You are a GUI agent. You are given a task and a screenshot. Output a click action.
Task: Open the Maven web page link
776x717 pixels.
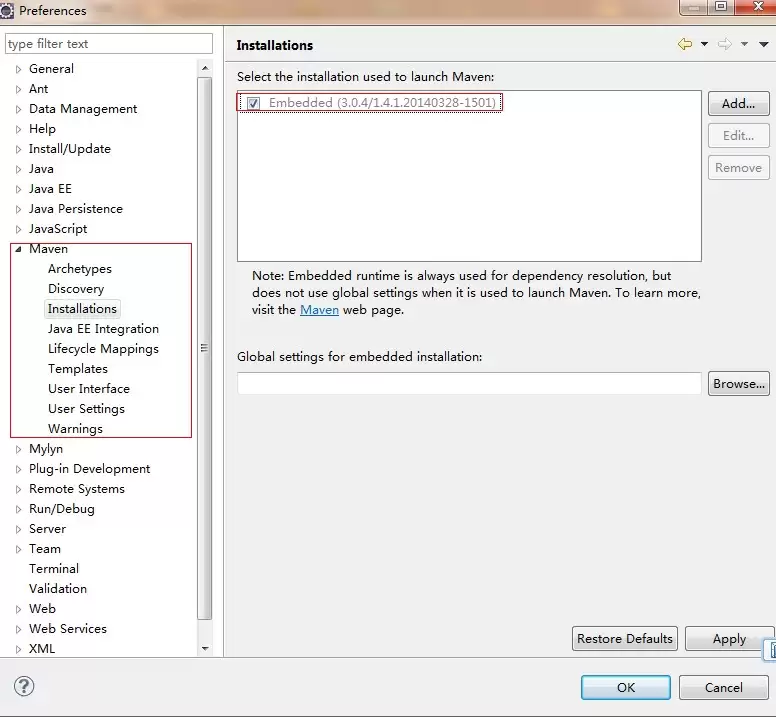click(319, 310)
